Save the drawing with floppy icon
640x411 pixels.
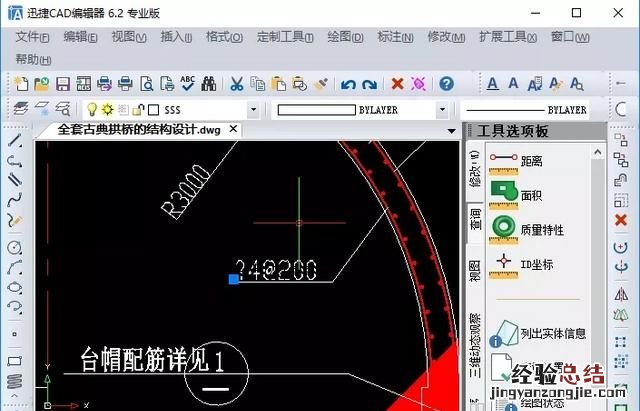62,84
